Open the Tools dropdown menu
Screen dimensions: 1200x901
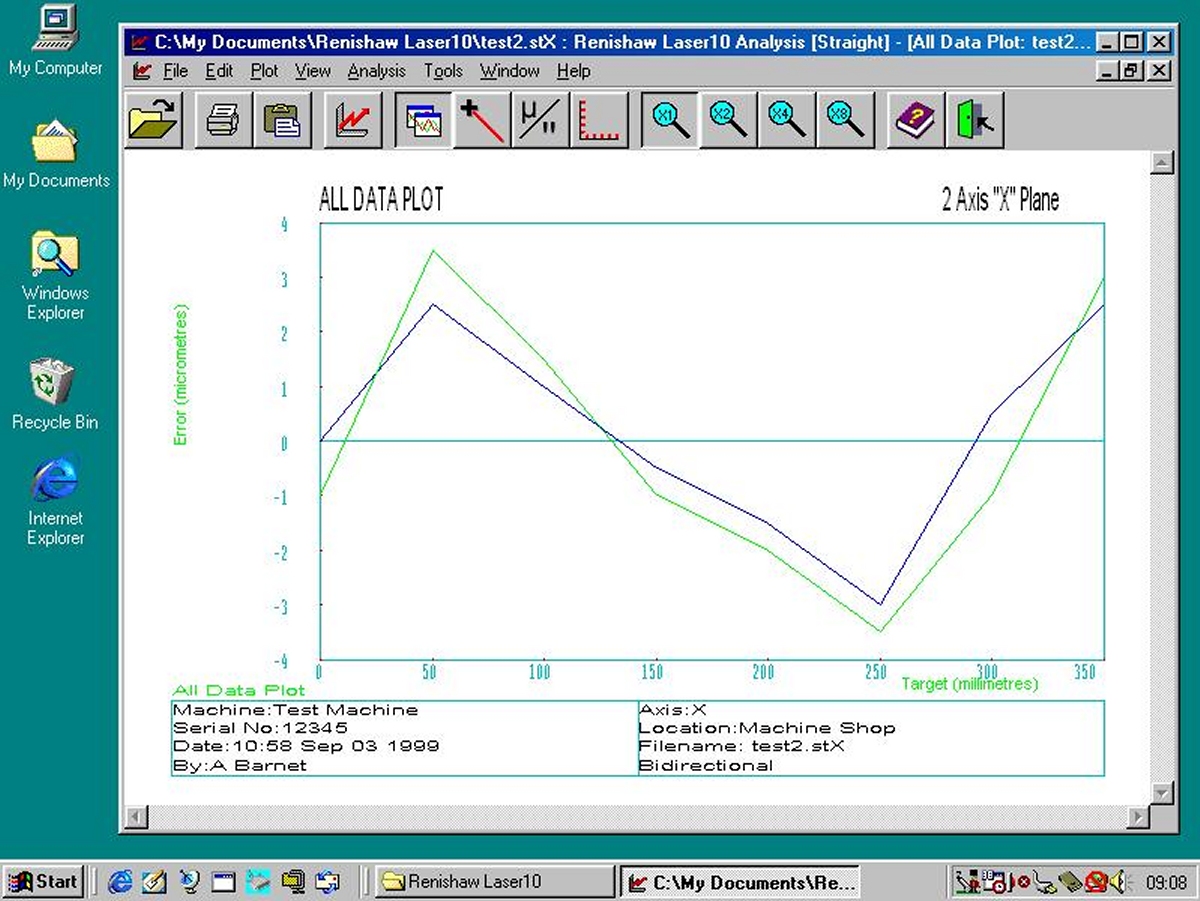pyautogui.click(x=442, y=71)
